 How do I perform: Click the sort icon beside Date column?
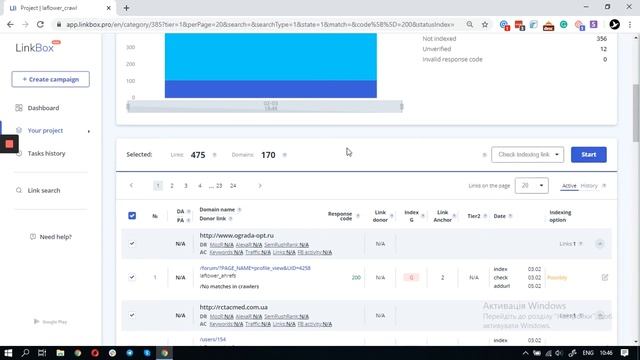click(x=511, y=216)
